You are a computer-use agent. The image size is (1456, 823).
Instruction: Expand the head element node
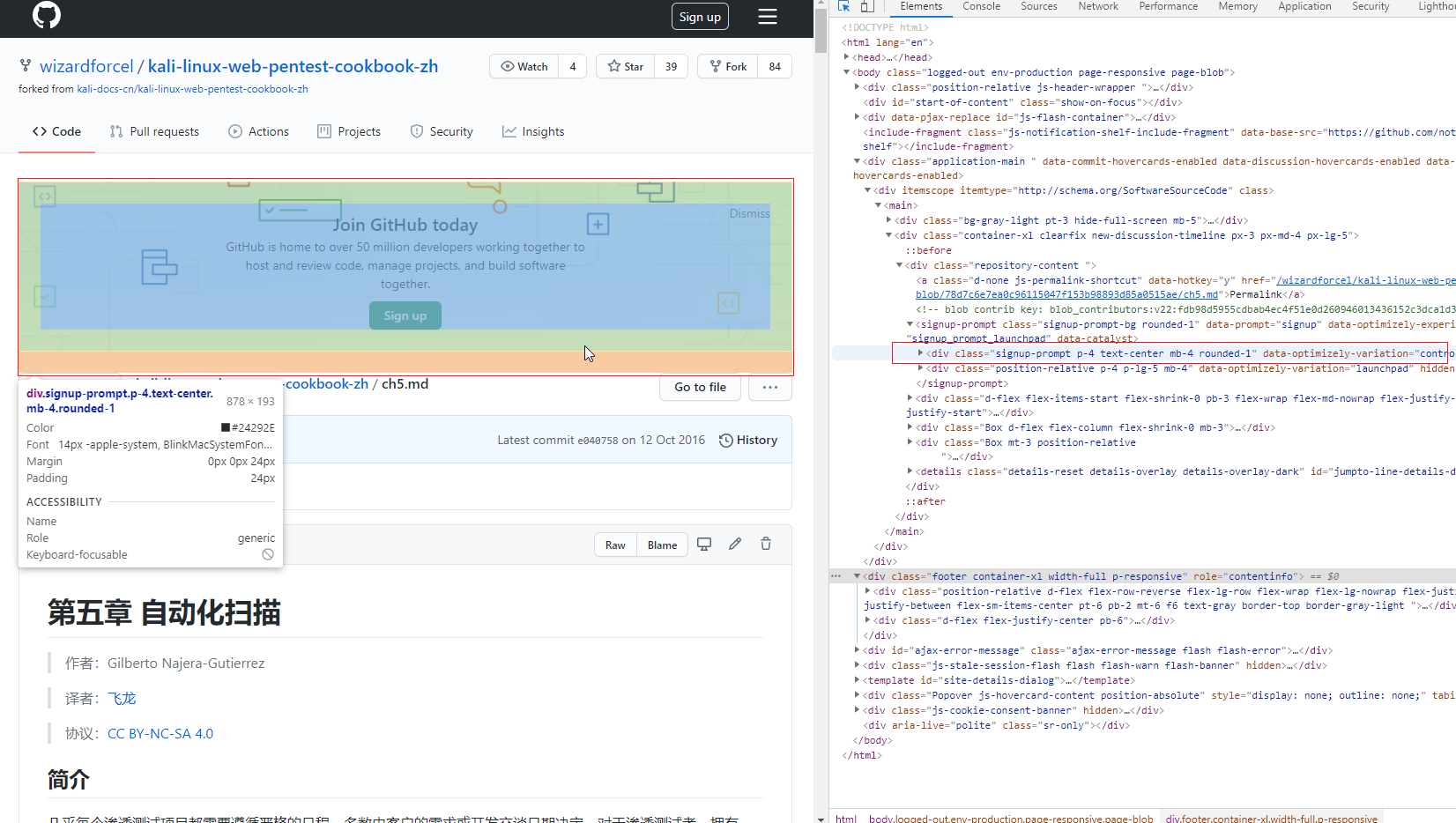pos(847,57)
